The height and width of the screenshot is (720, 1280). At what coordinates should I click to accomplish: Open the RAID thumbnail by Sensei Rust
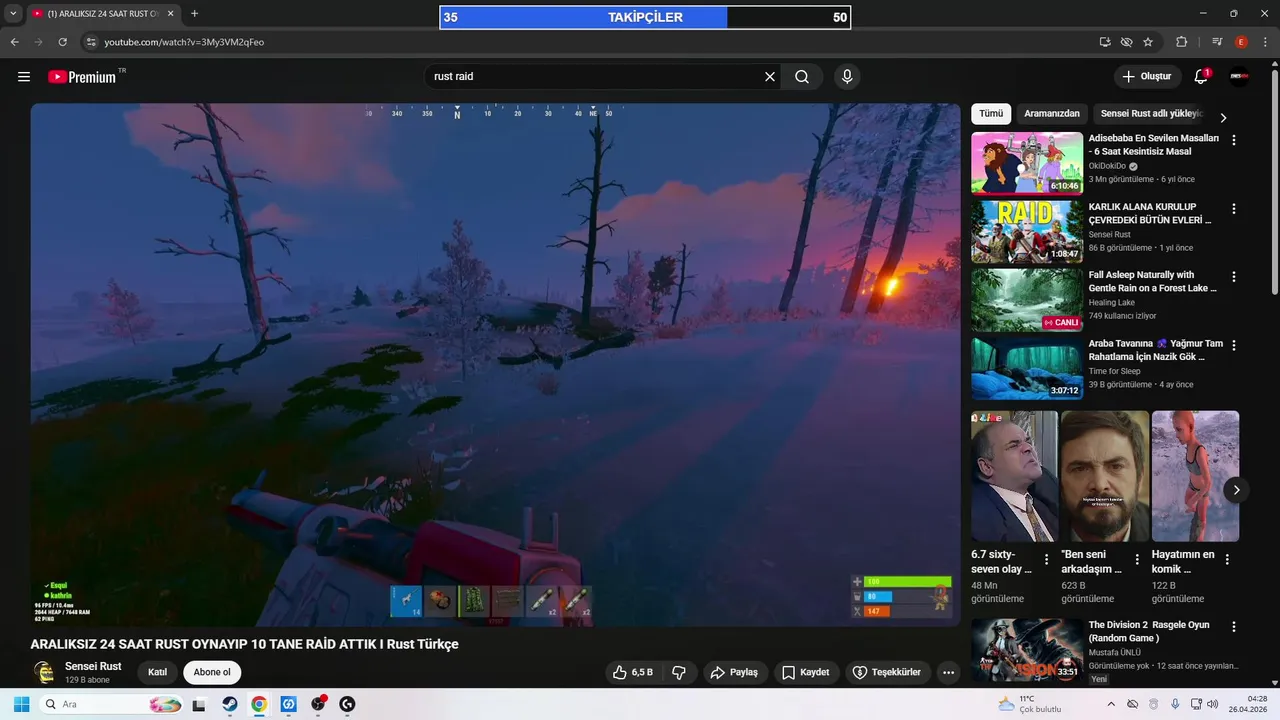[x=1027, y=231]
